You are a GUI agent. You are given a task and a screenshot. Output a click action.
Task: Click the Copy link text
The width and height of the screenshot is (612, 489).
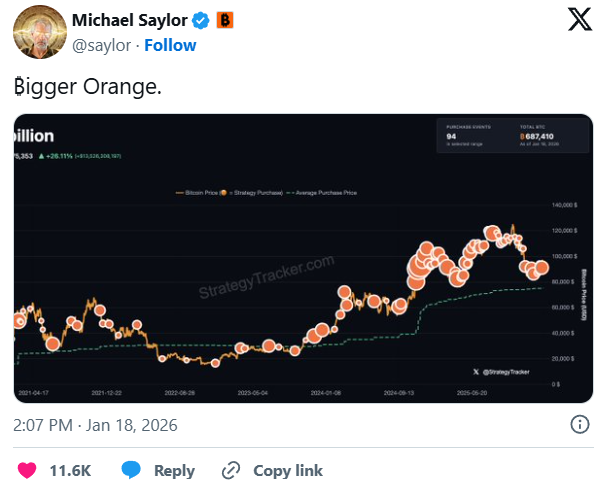pyautogui.click(x=288, y=469)
